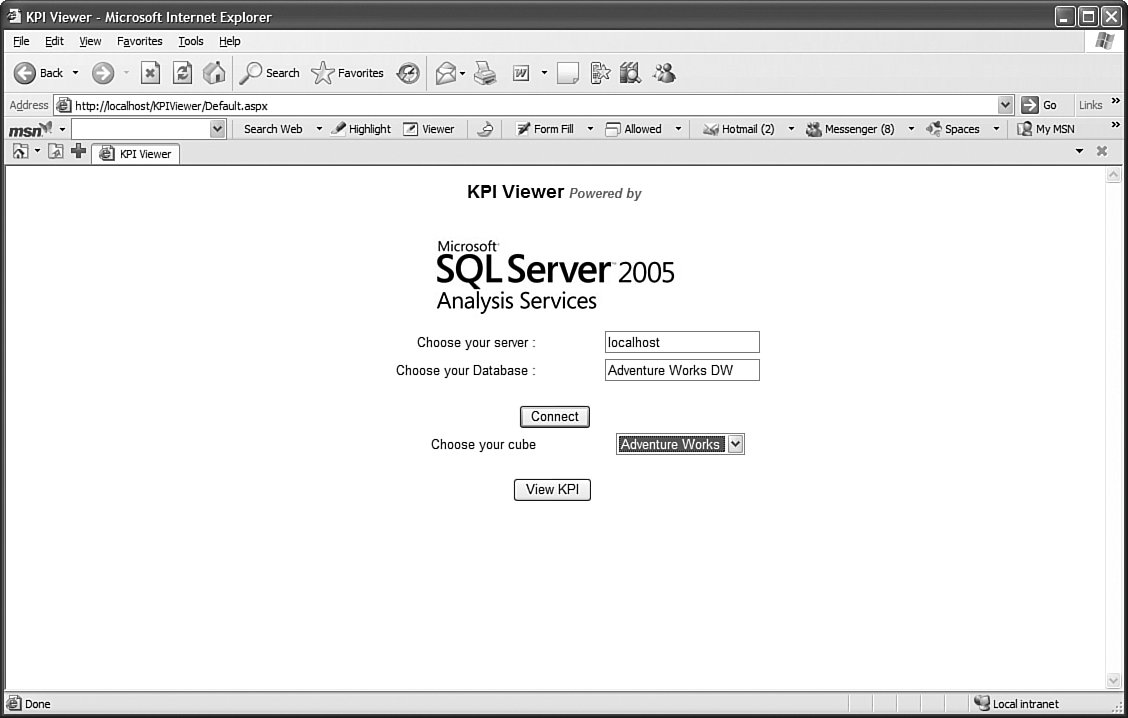Expand the MSN search box dropdown

pos(217,129)
